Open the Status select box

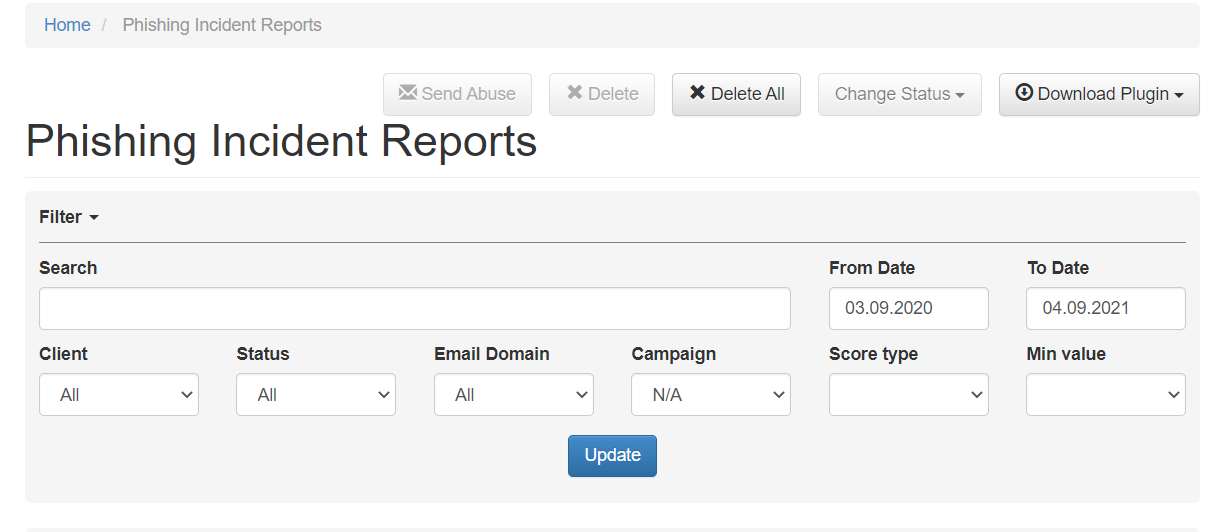click(316, 395)
